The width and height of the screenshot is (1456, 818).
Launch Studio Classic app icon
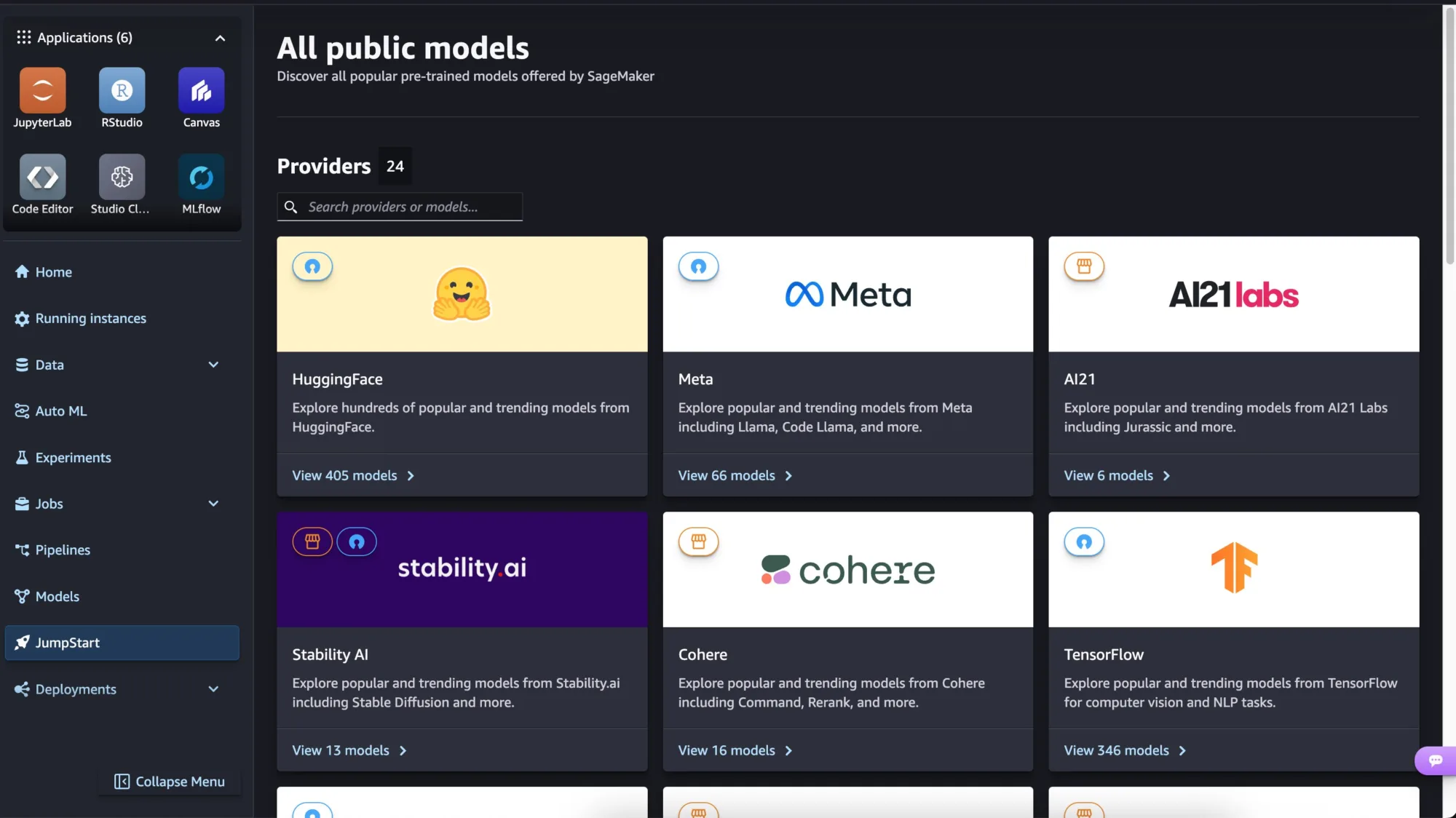pos(122,177)
